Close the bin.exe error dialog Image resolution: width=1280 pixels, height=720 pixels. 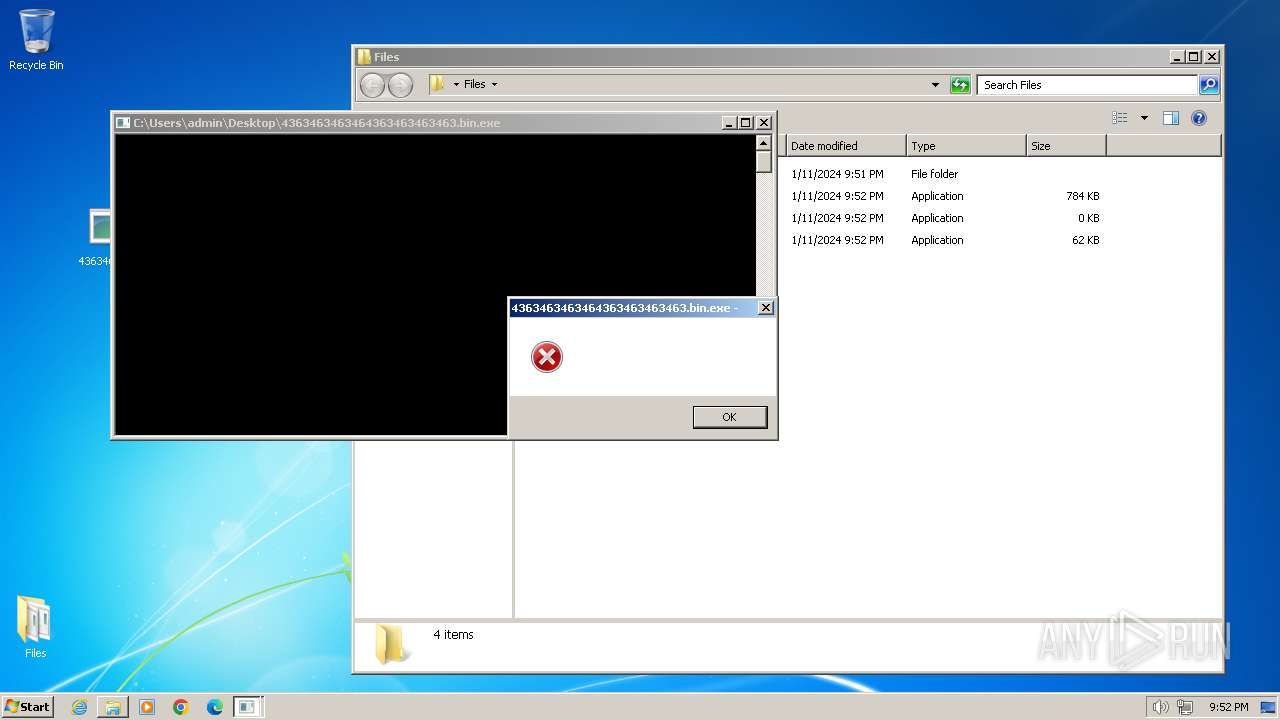click(765, 308)
